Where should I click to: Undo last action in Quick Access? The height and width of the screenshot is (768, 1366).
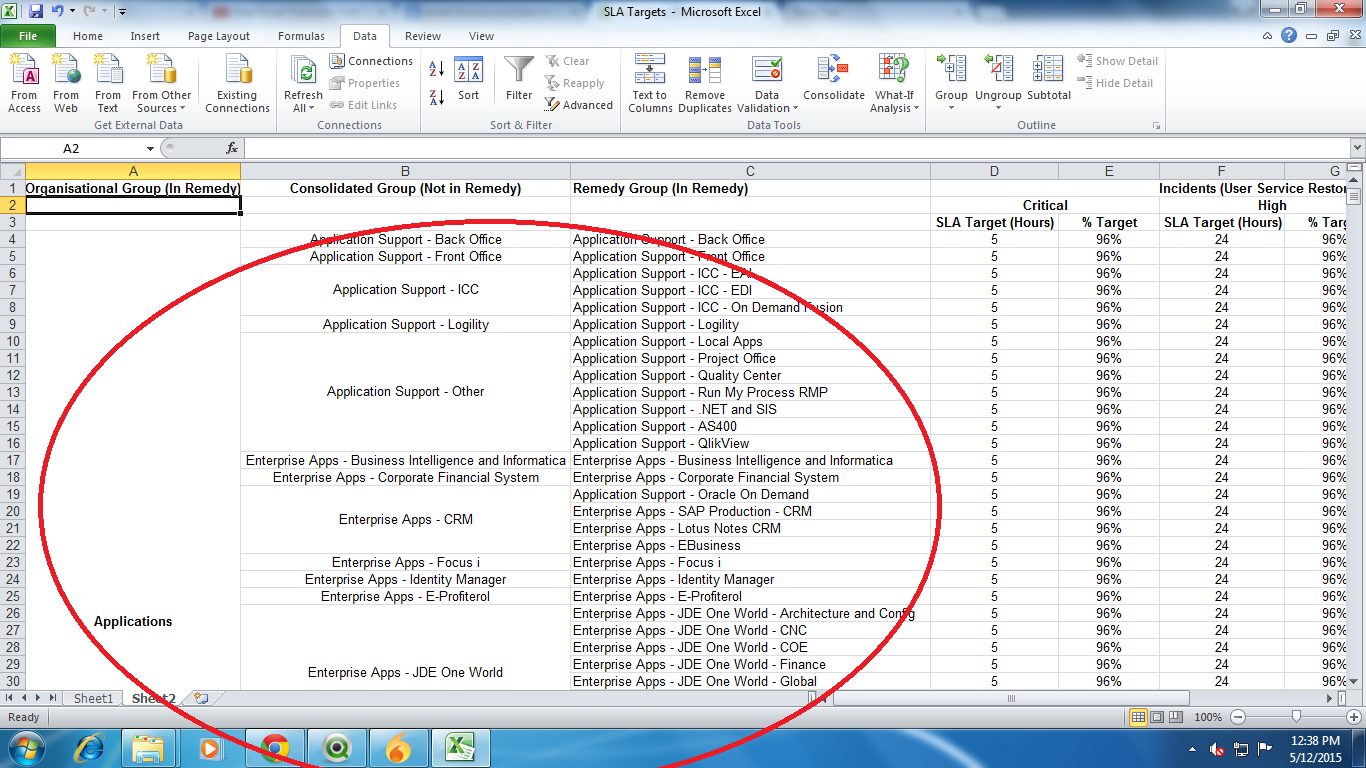tap(57, 11)
